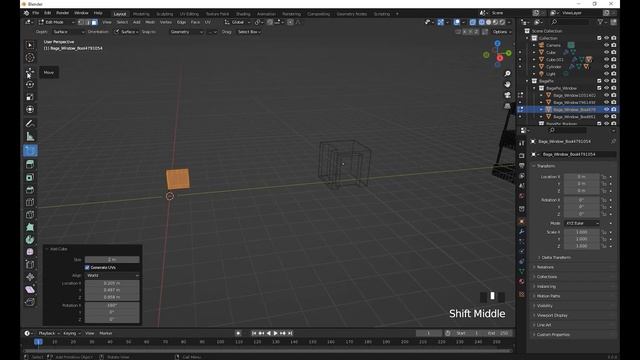Open the File menu
The image size is (640, 360).
click(x=36, y=13)
